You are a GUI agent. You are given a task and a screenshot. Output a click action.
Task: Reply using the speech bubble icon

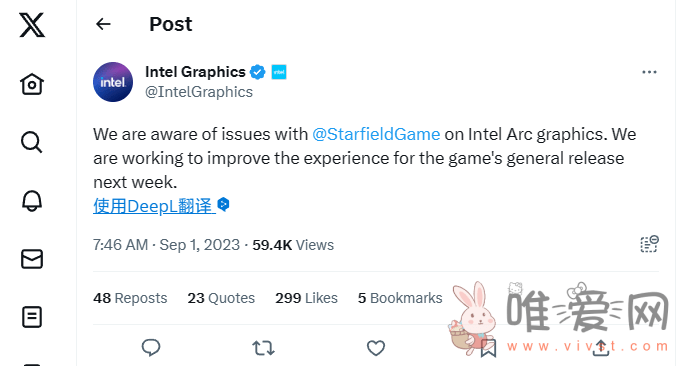pyautogui.click(x=151, y=348)
